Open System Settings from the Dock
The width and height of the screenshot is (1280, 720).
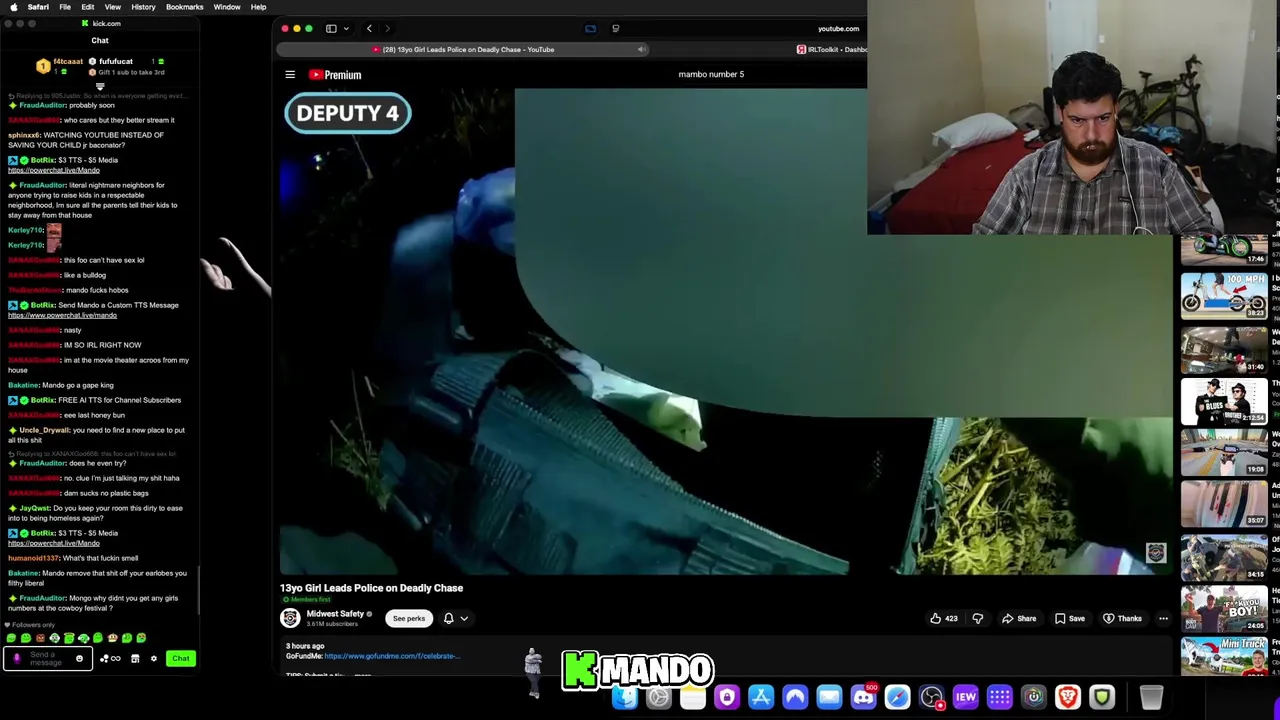click(x=659, y=697)
